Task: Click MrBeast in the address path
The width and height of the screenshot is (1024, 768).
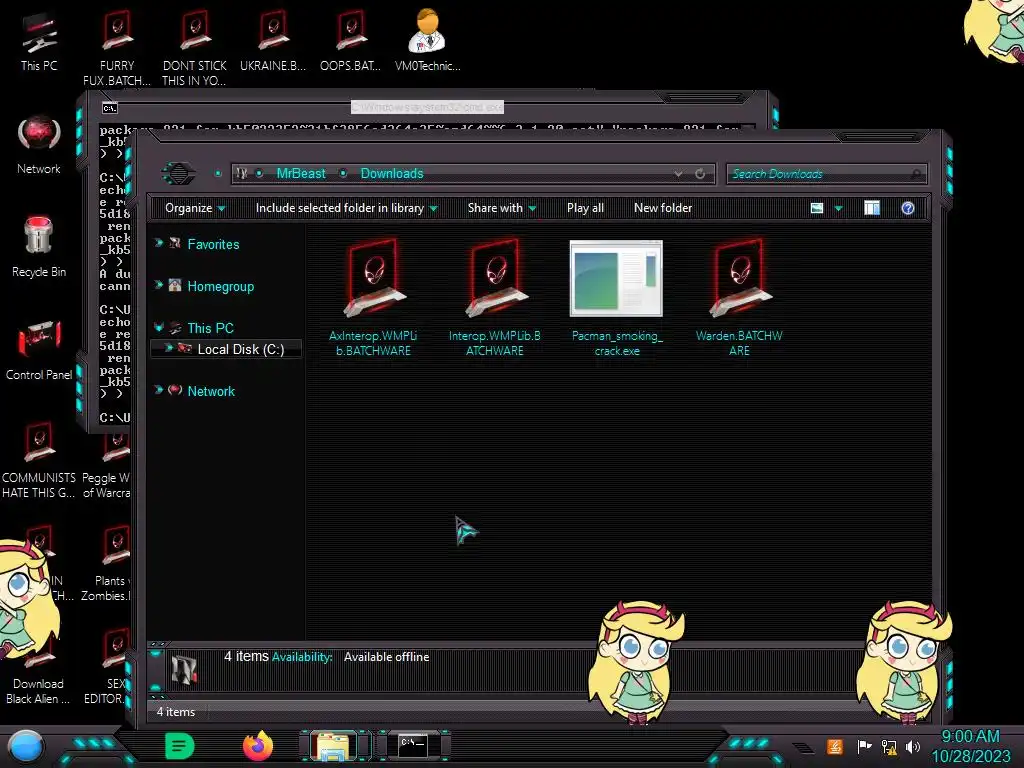Action: pos(301,173)
